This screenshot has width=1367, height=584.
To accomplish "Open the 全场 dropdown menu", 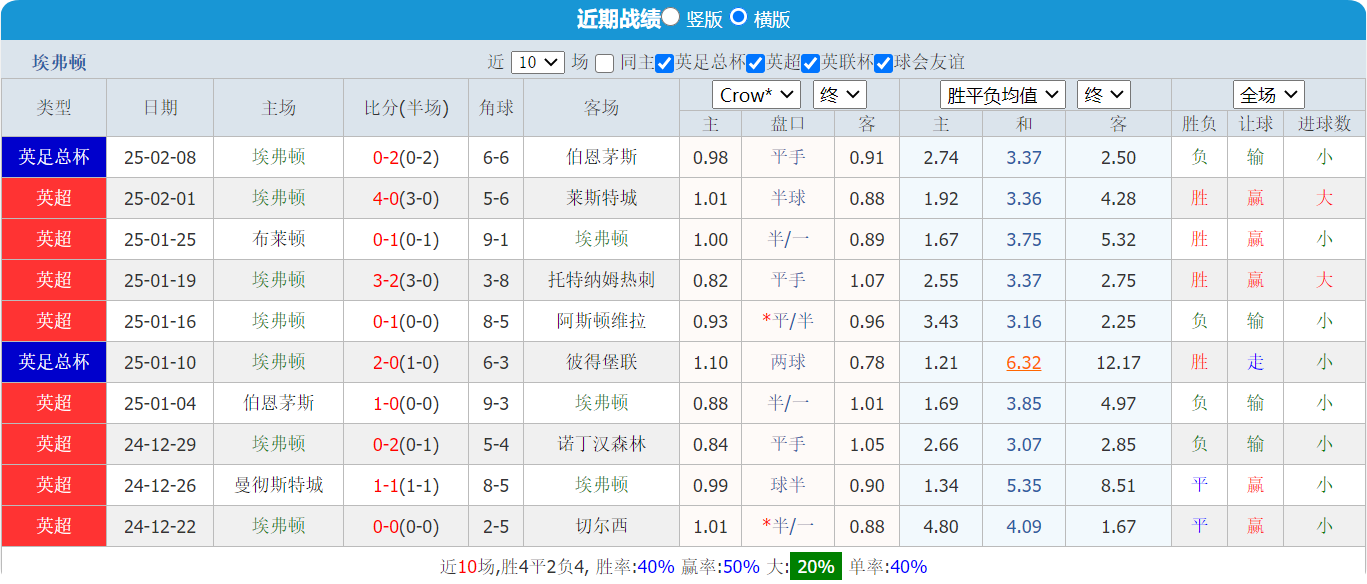I will pyautogui.click(x=1268, y=94).
